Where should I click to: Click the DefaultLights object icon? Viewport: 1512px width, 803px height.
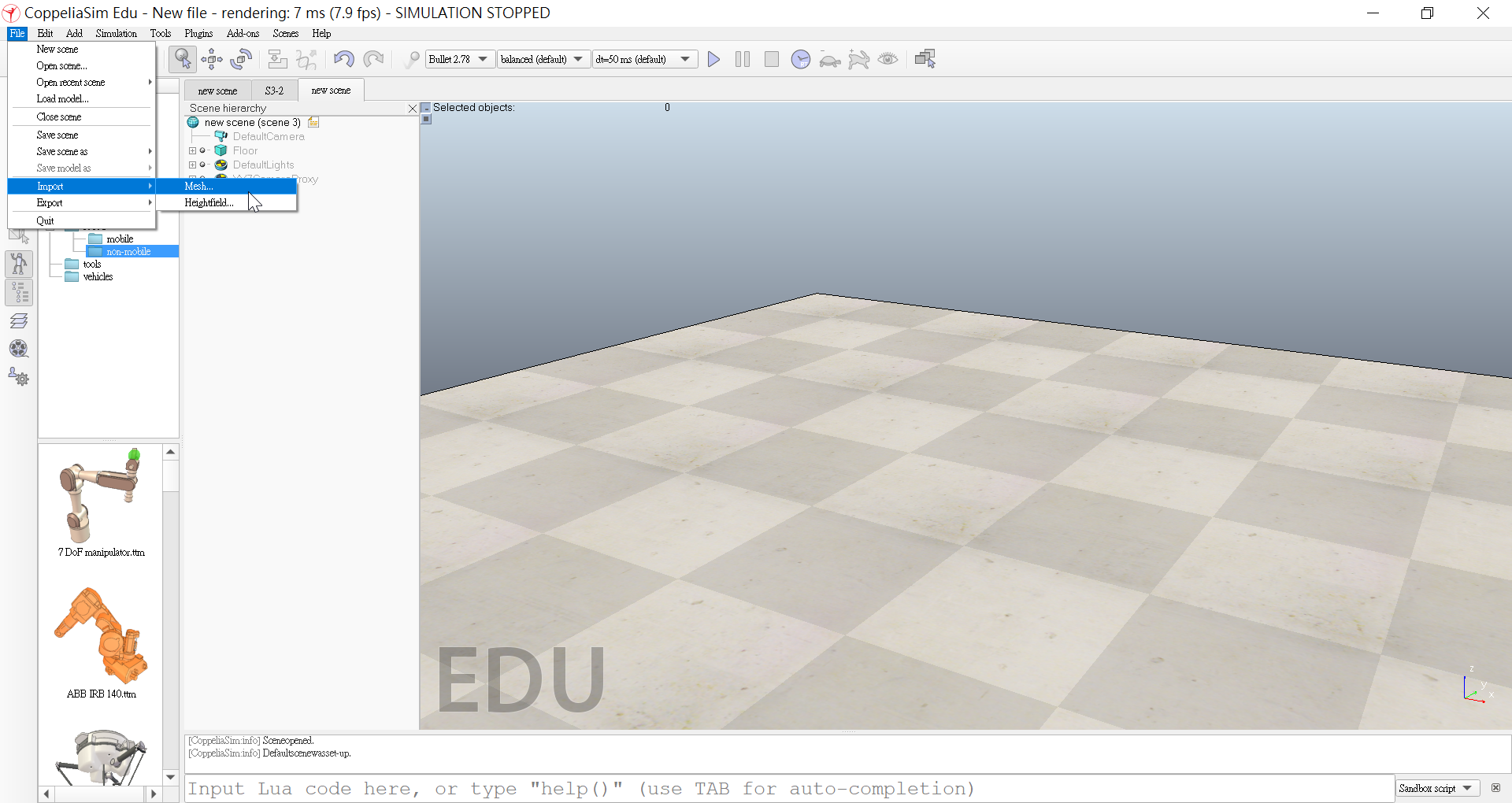click(221, 165)
